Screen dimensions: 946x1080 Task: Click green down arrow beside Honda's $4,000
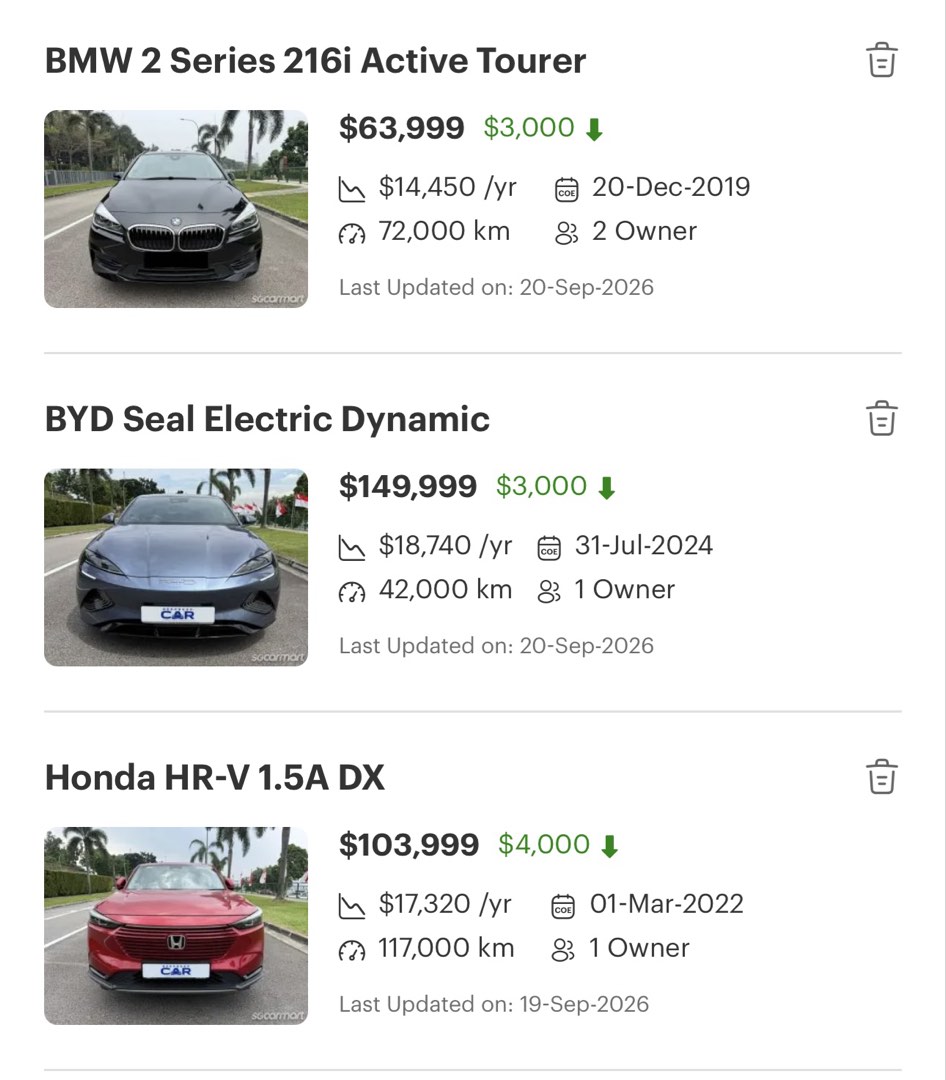(609, 846)
